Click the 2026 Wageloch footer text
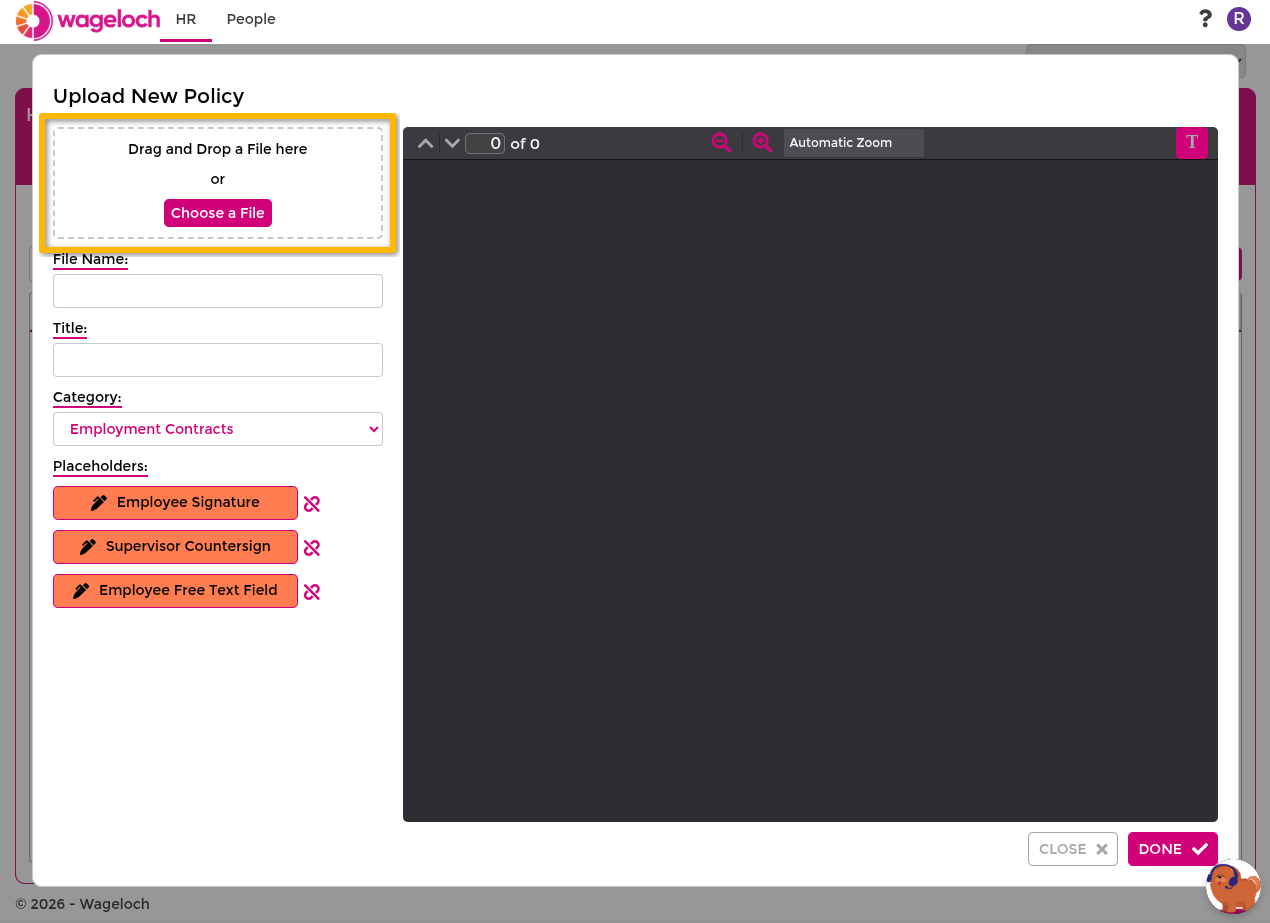Viewport: 1270px width, 923px height. coord(82,904)
